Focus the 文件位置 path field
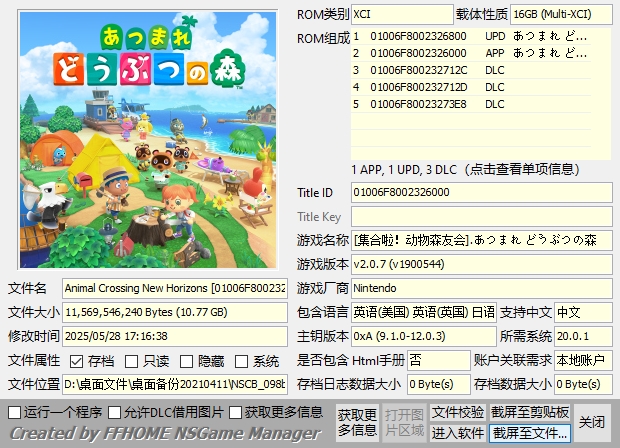Screen dimensions: 620x448 point(175,384)
